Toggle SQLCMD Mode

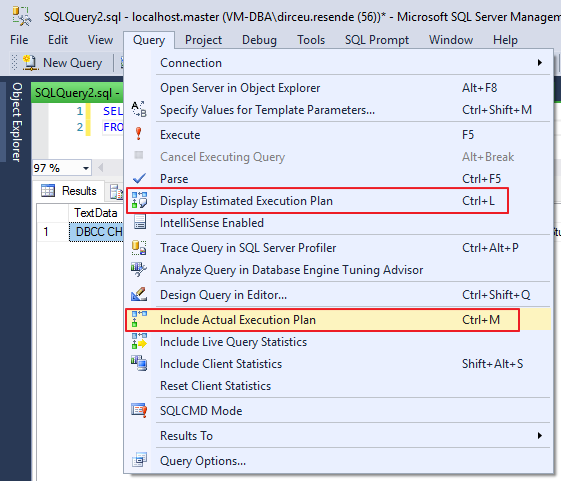click(x=337, y=410)
